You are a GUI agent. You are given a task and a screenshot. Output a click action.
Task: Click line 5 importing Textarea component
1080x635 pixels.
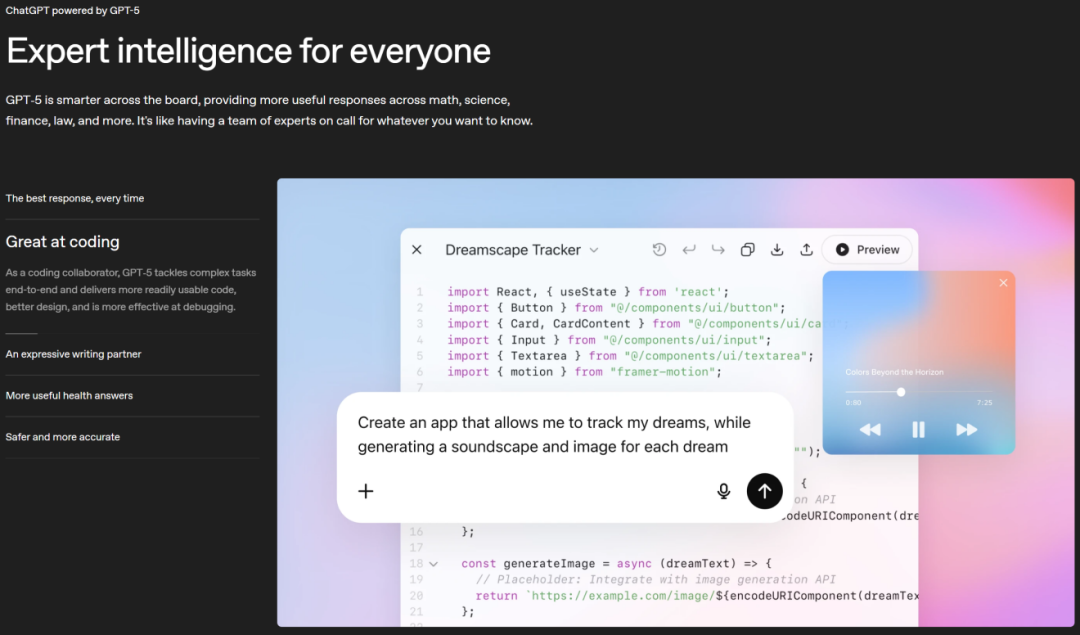[630, 356]
